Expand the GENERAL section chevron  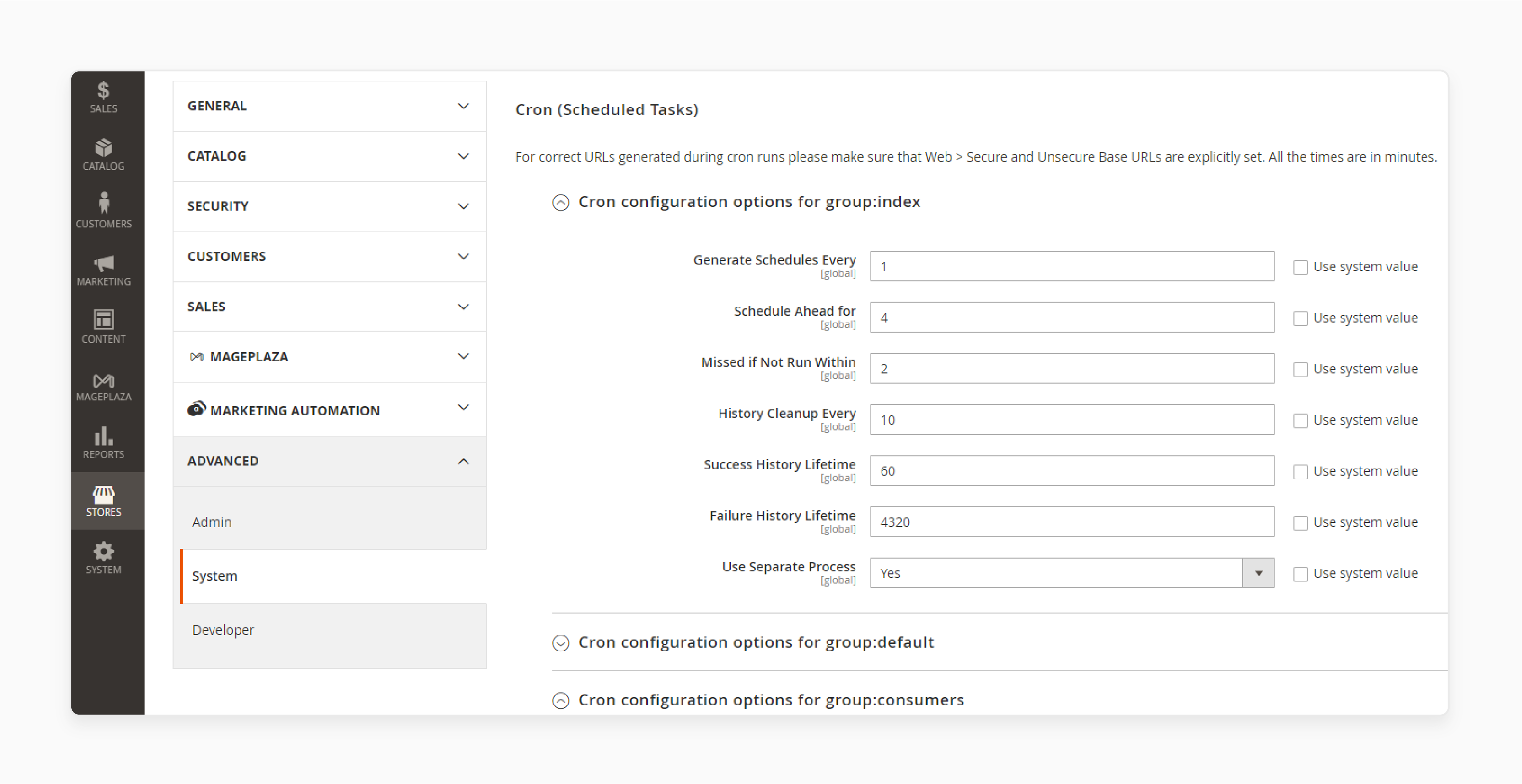click(464, 106)
